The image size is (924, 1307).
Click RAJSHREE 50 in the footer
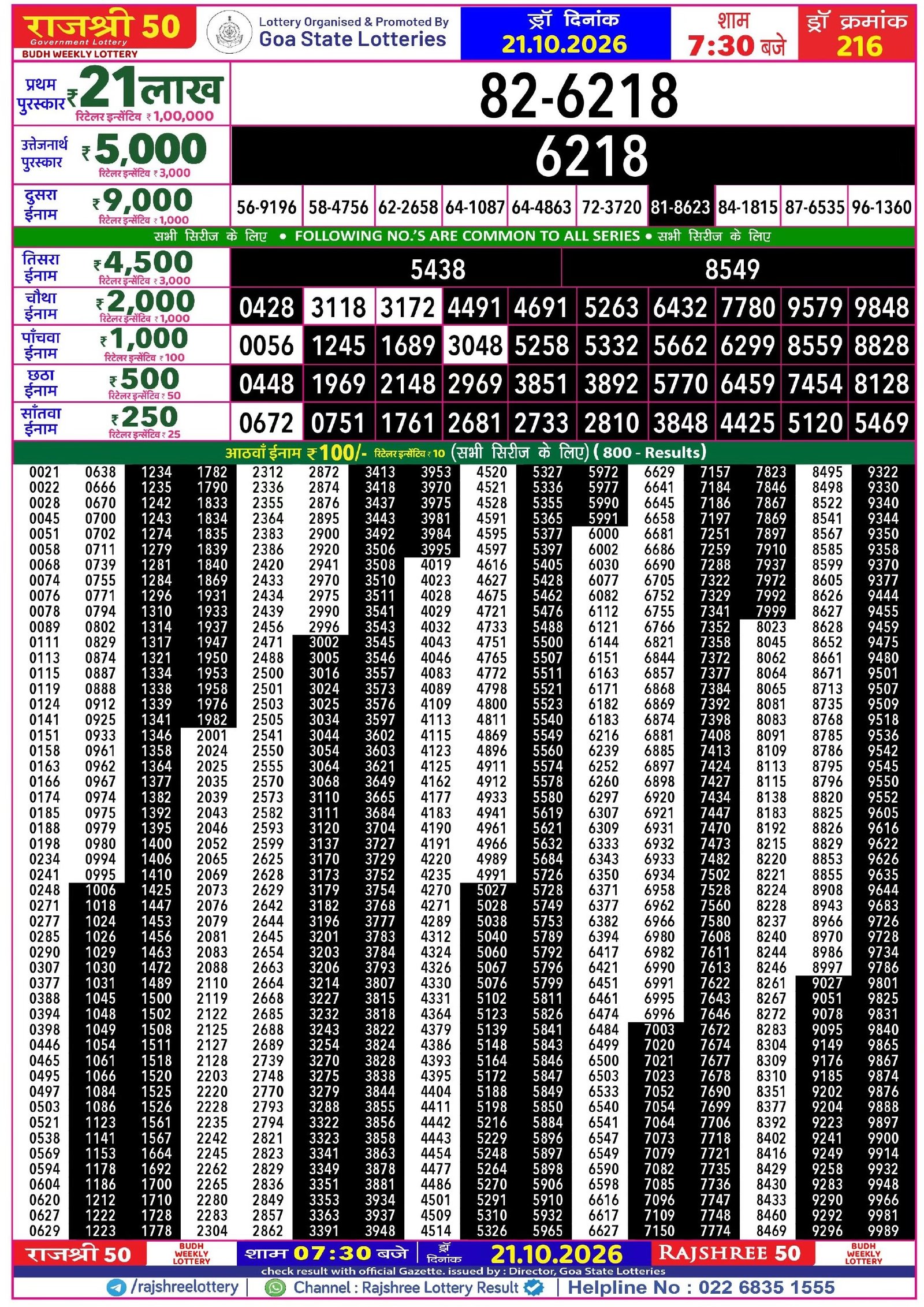coord(729,1253)
